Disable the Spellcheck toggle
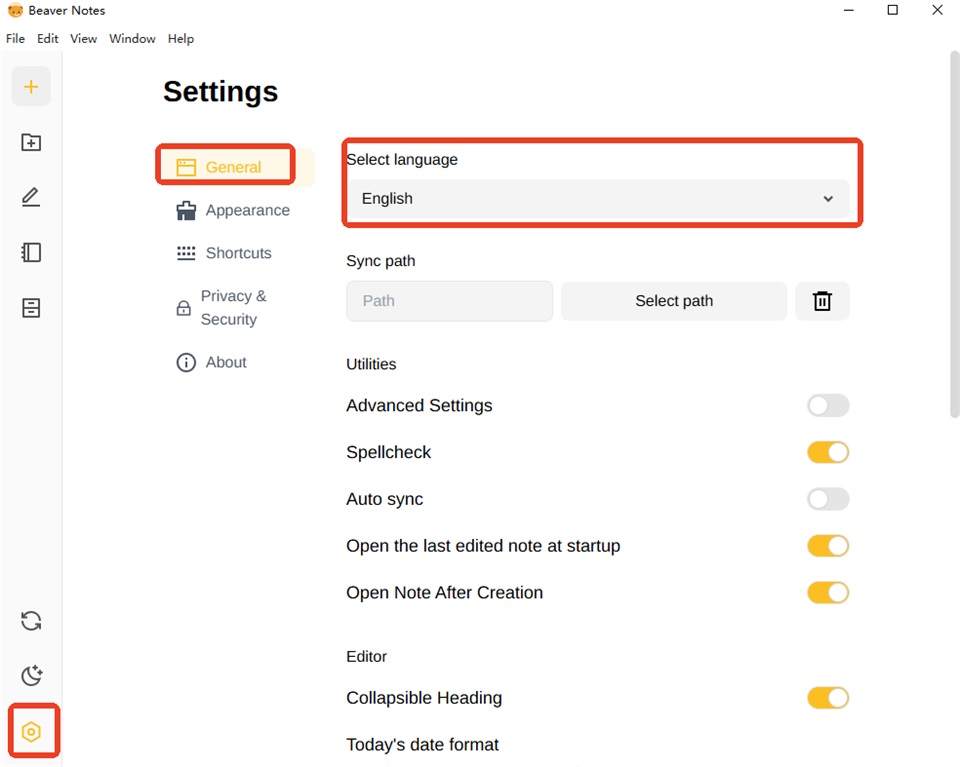 (828, 452)
